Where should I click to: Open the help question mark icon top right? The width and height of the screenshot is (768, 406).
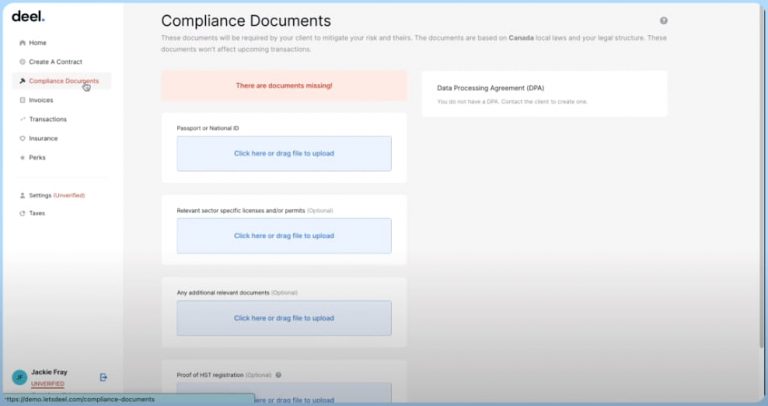click(663, 20)
